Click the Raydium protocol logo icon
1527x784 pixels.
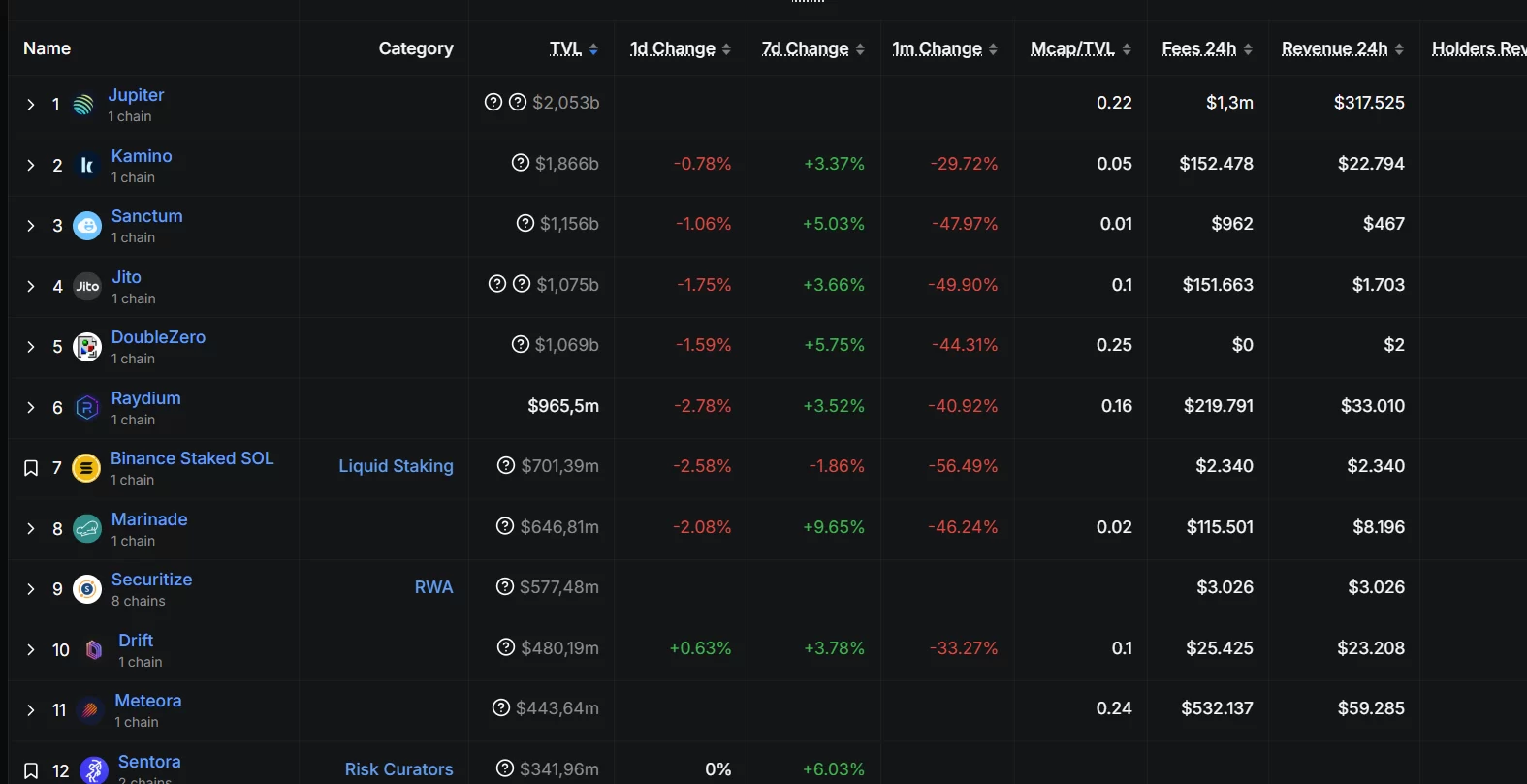pyautogui.click(x=87, y=408)
